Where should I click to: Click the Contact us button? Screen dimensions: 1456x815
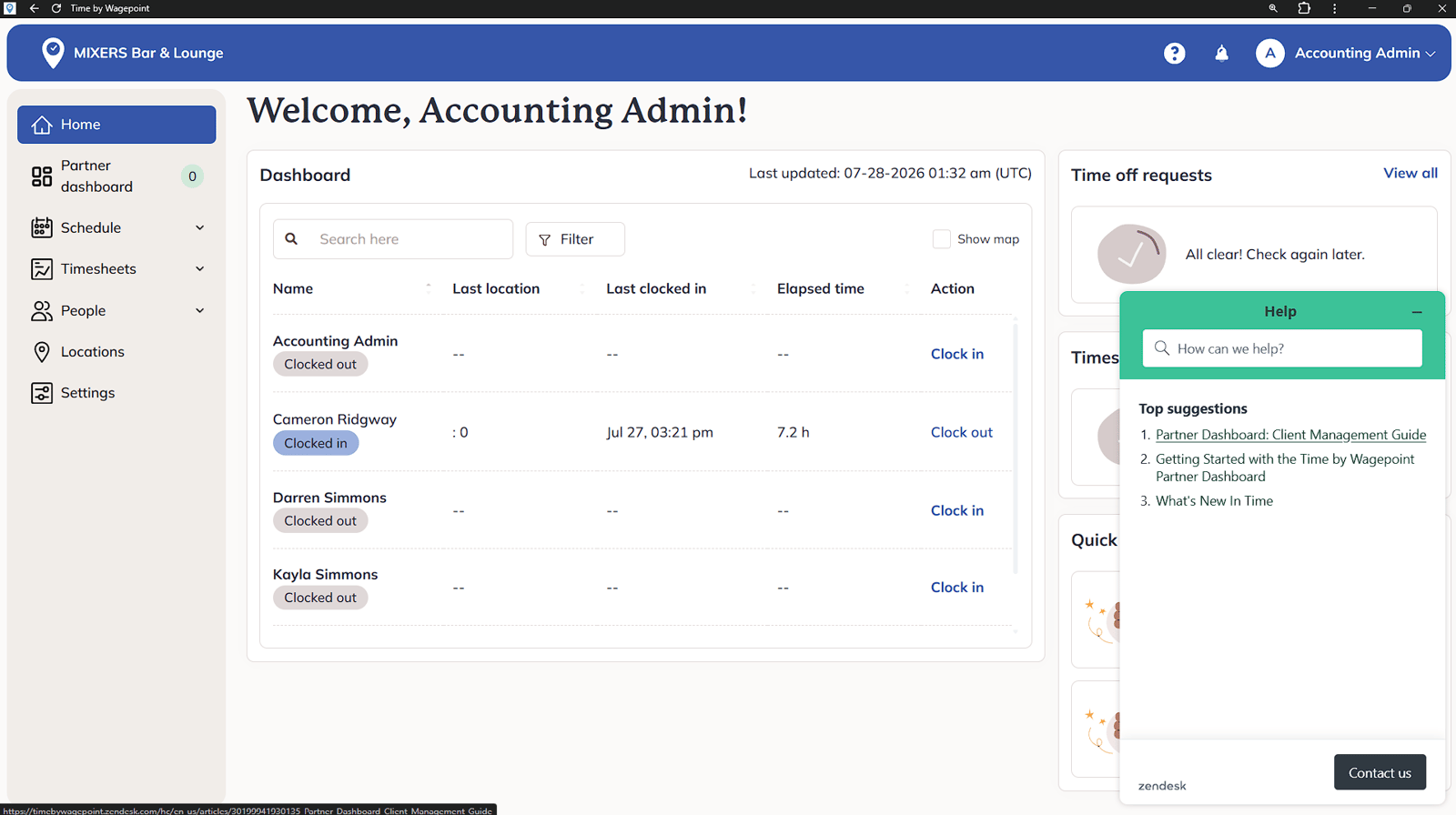click(x=1380, y=772)
